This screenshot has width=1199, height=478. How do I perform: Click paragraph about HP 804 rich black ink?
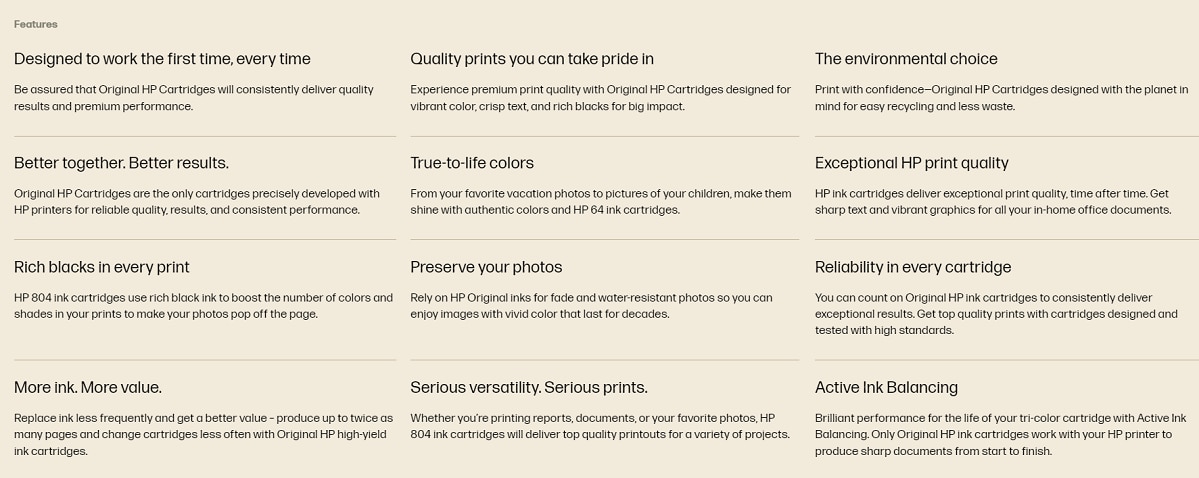(x=203, y=306)
